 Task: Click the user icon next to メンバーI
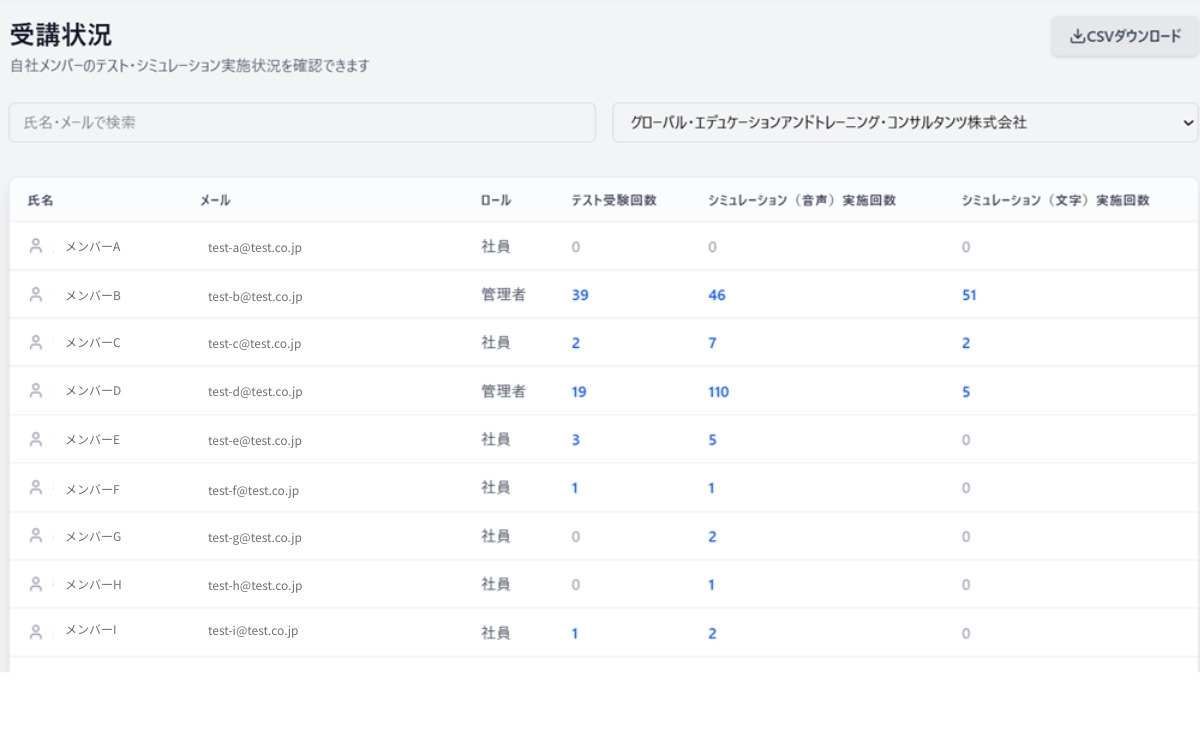pyautogui.click(x=36, y=632)
